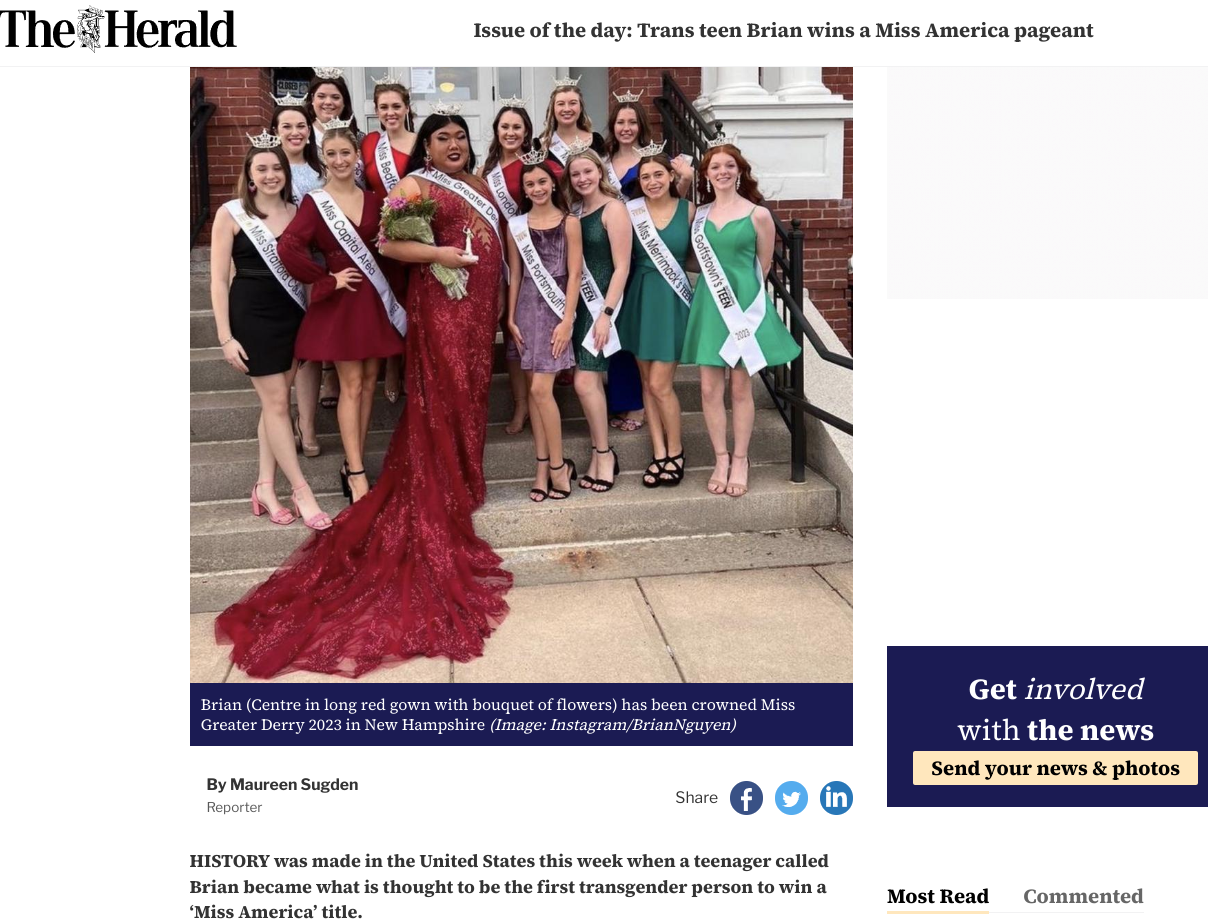The width and height of the screenshot is (1208, 924).
Task: Share article on Twitter
Action: coord(791,798)
